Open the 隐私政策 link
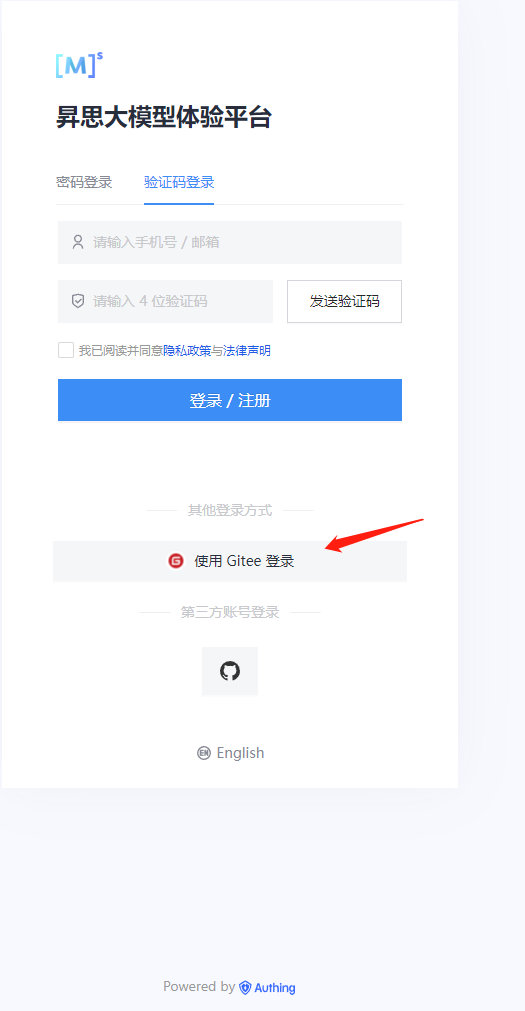The image size is (525, 1011). pyautogui.click(x=187, y=351)
